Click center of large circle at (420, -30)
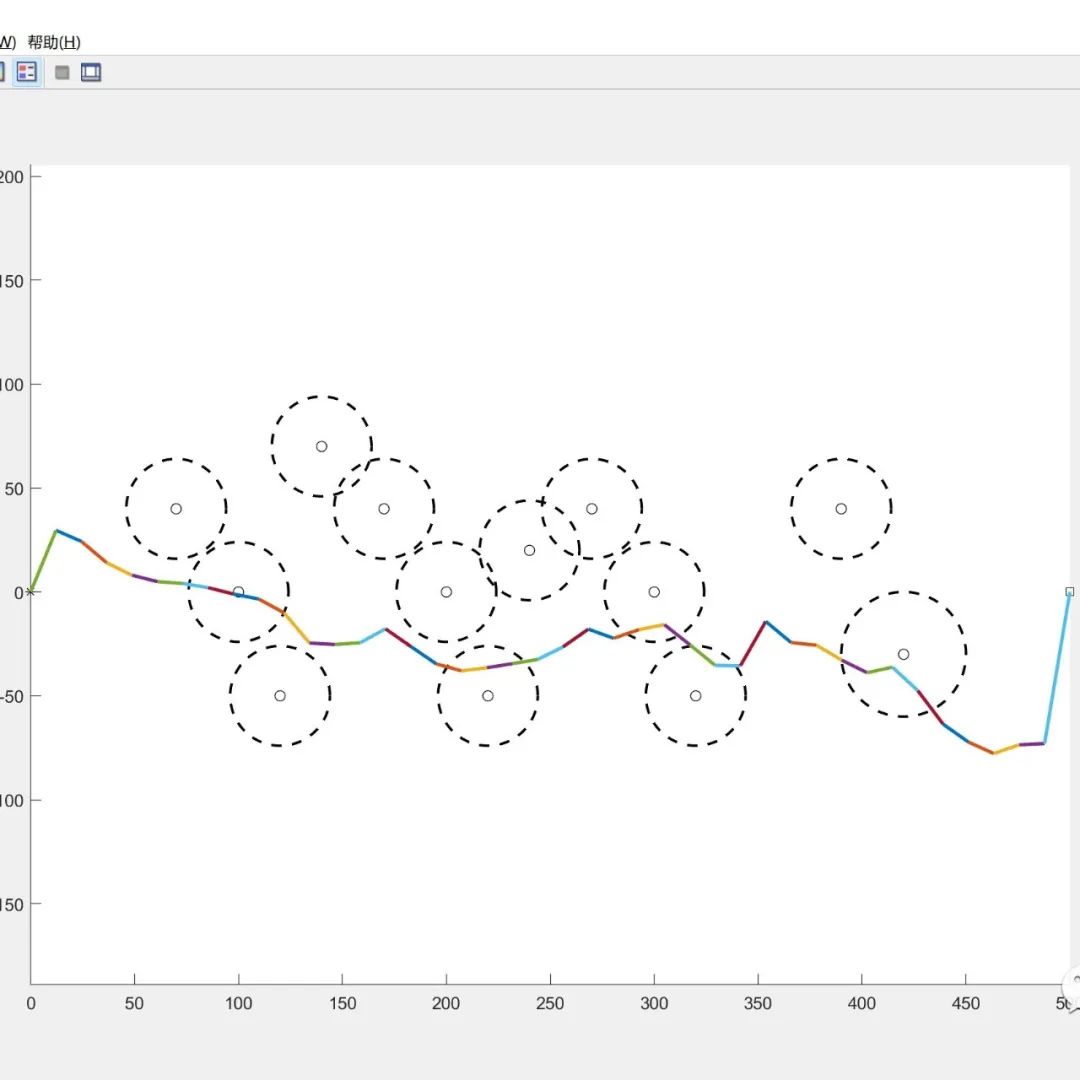This screenshot has width=1080, height=1080. point(904,654)
